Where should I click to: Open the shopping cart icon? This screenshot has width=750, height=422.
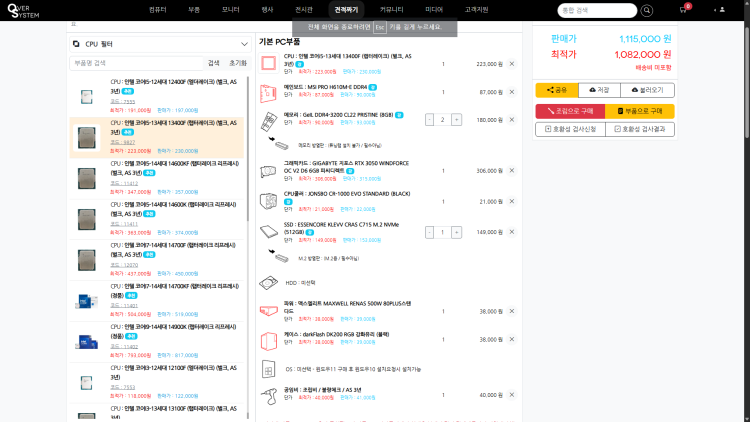pos(683,9)
